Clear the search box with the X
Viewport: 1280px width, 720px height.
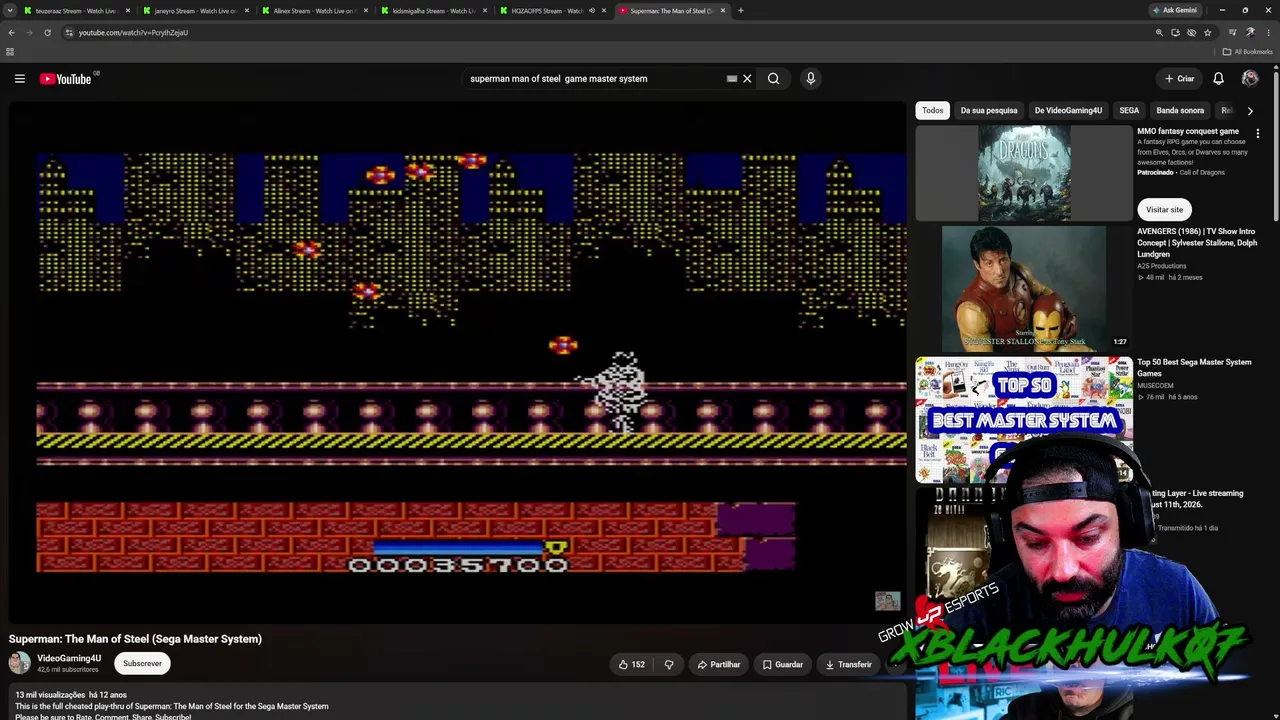pyautogui.click(x=747, y=78)
